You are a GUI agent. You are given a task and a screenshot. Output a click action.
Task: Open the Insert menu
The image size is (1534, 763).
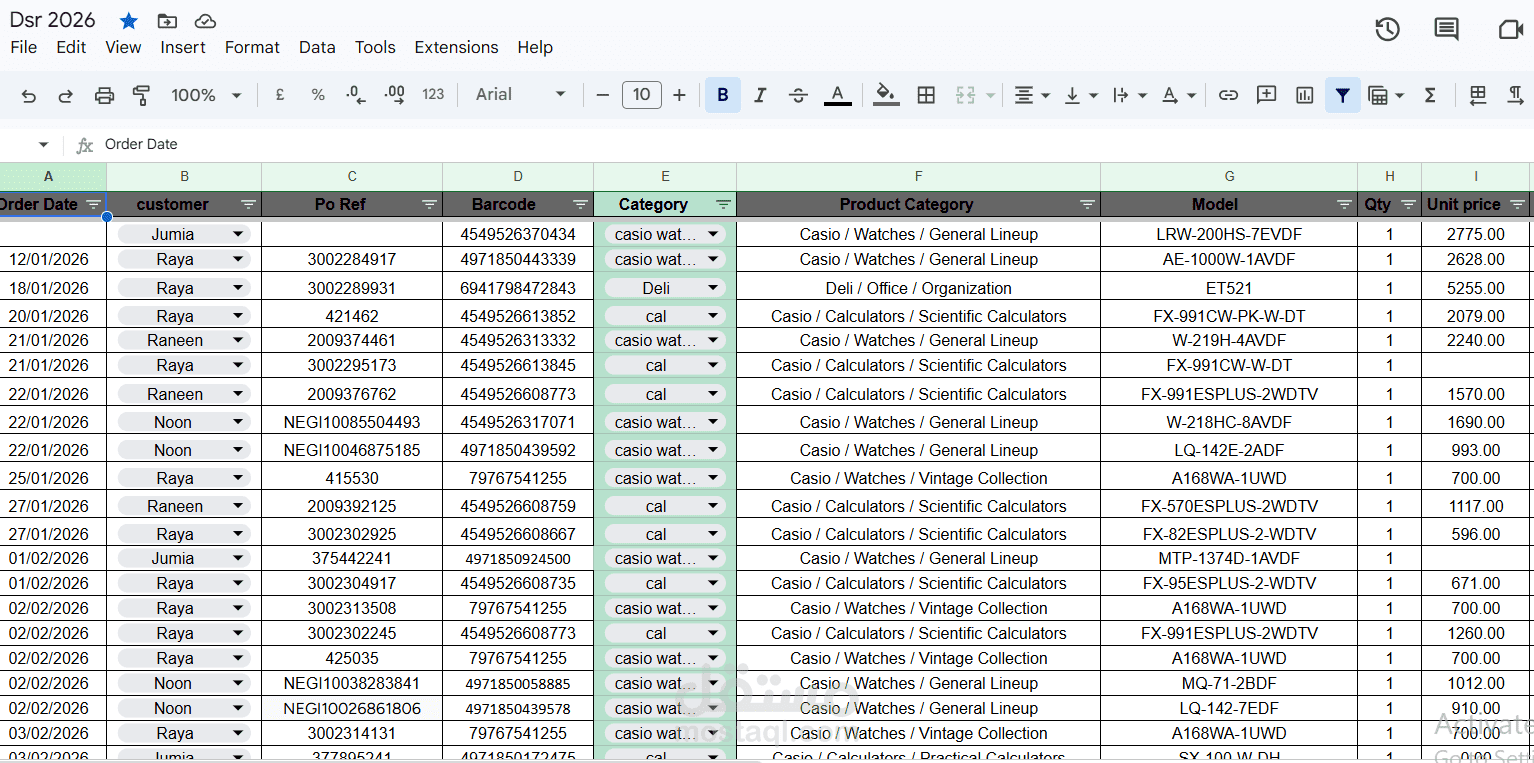[183, 47]
